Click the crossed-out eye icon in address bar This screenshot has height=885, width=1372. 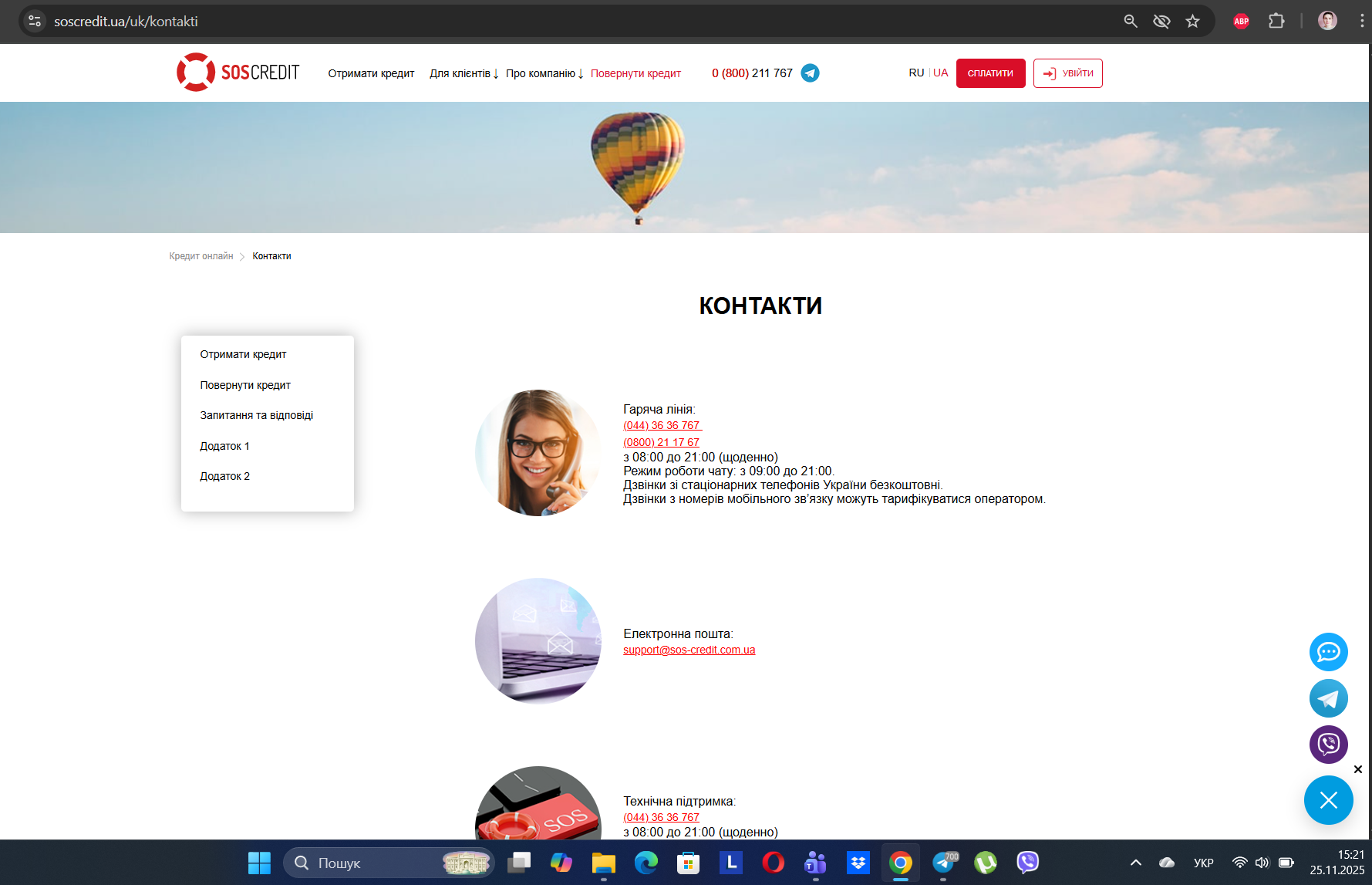tap(1161, 21)
